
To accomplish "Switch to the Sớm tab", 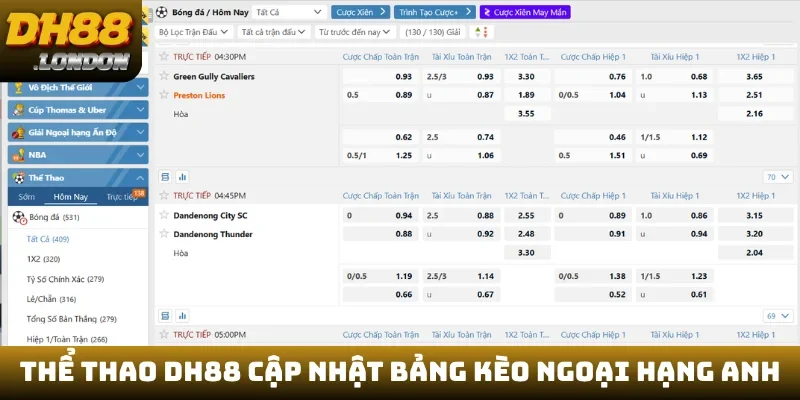I will (27, 197).
